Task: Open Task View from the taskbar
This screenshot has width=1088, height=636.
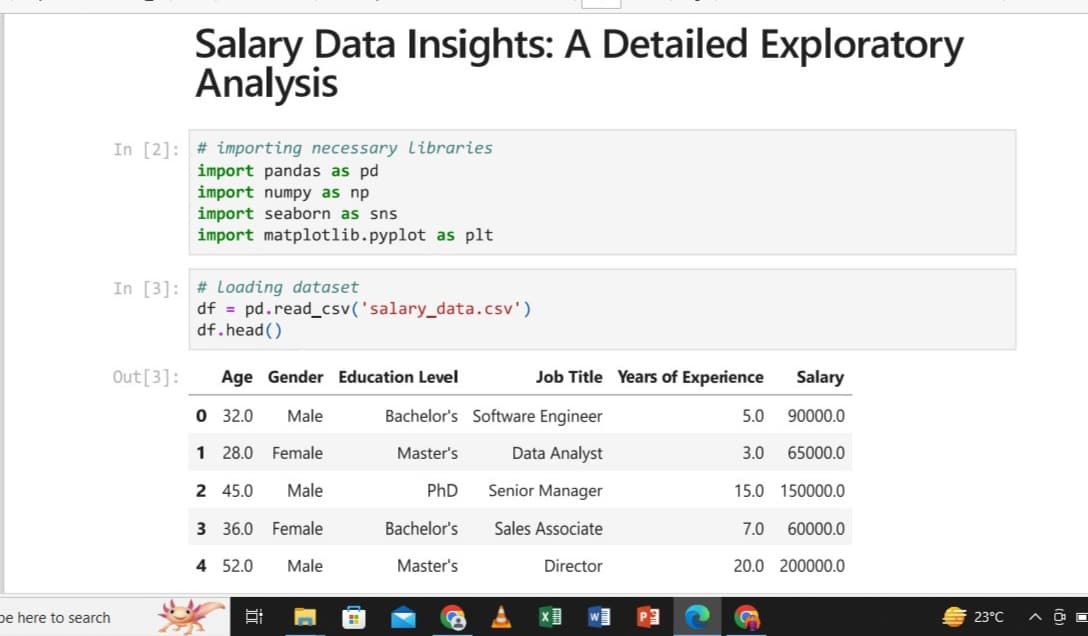Action: coord(252,618)
